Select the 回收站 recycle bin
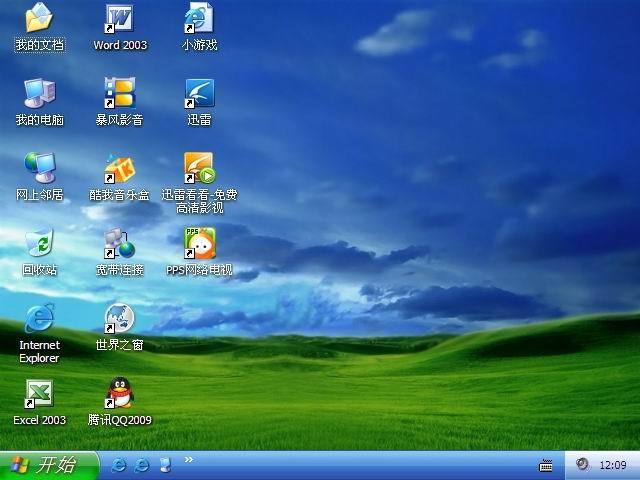This screenshot has height=480, width=640. pyautogui.click(x=39, y=243)
